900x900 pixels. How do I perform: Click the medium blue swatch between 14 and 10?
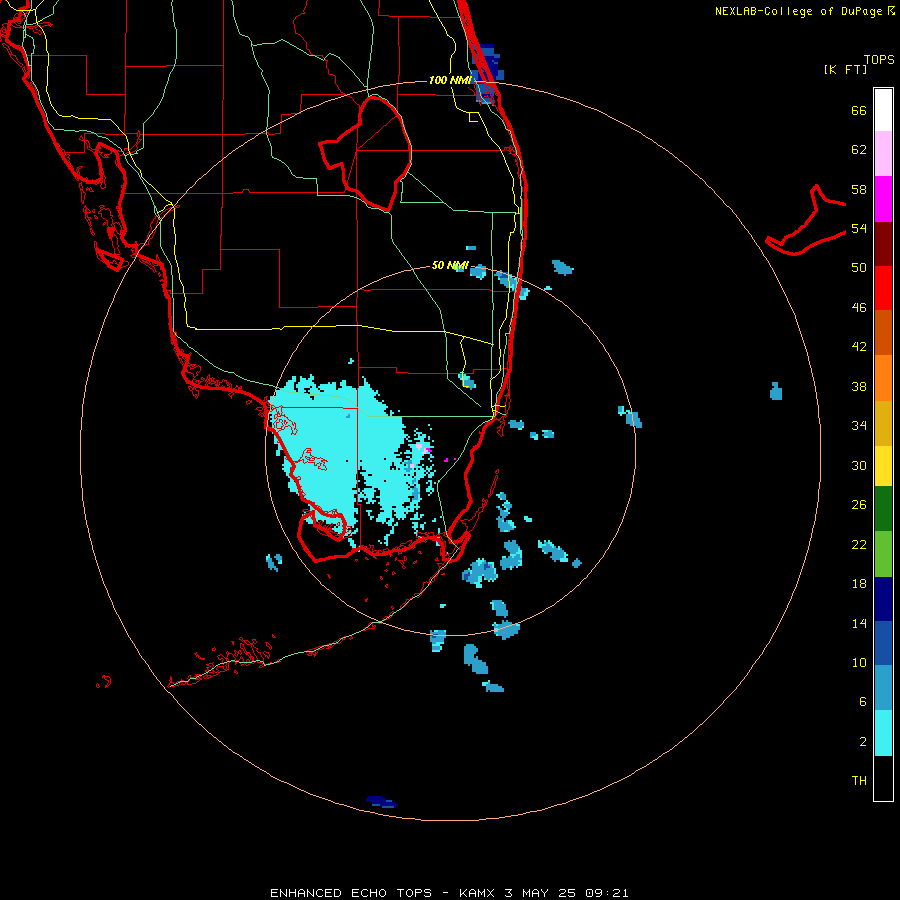883,643
